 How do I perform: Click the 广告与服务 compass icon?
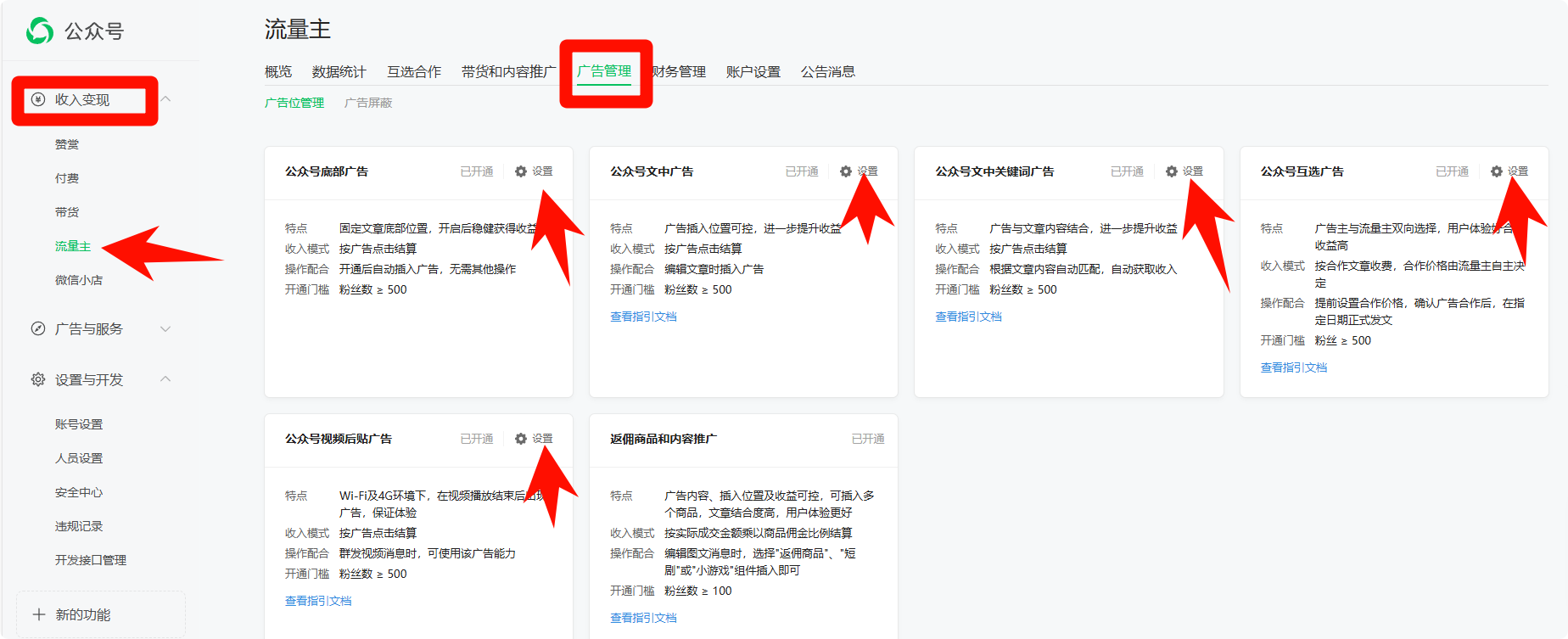[x=37, y=328]
